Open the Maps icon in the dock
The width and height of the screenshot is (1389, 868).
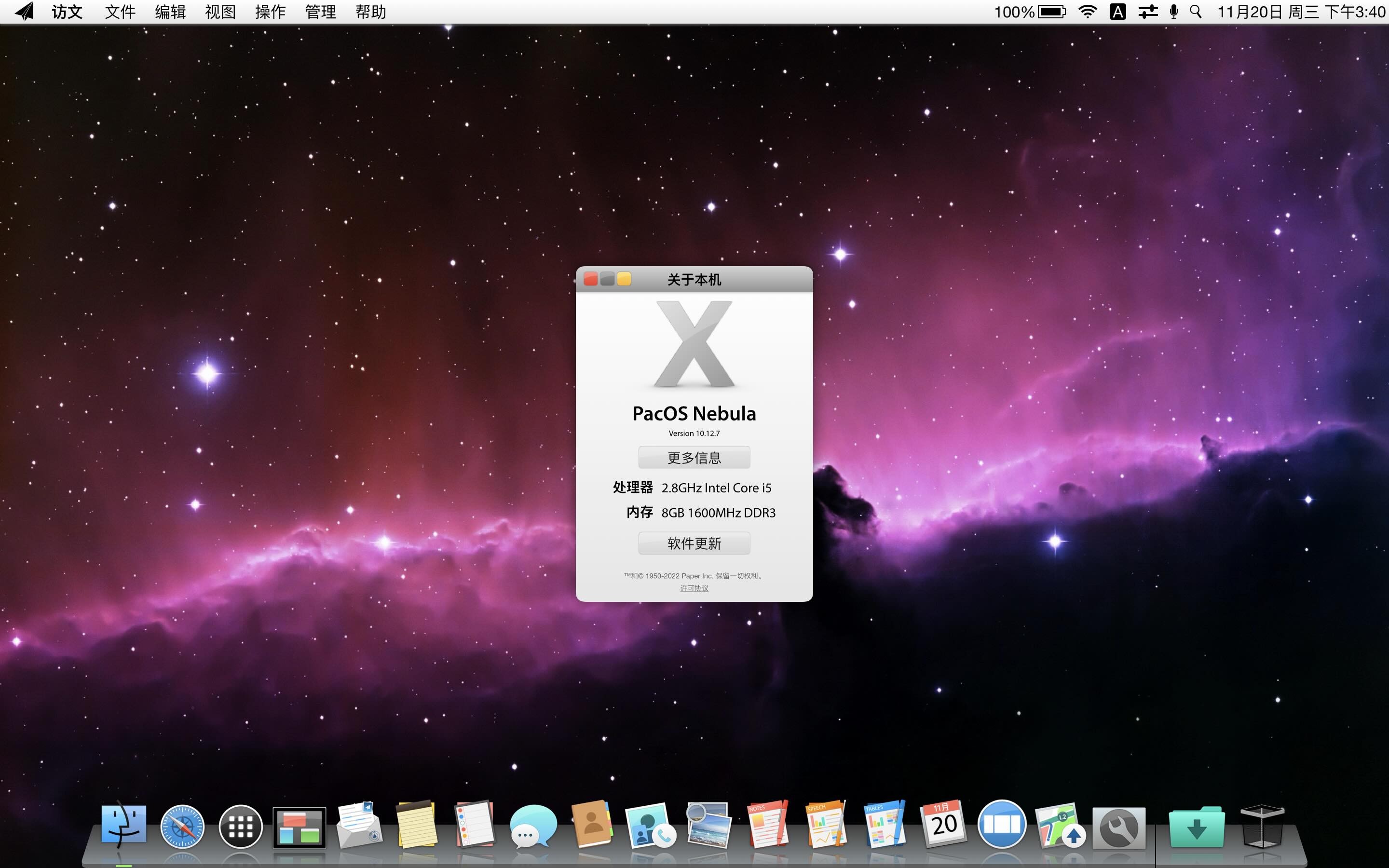(x=1061, y=826)
